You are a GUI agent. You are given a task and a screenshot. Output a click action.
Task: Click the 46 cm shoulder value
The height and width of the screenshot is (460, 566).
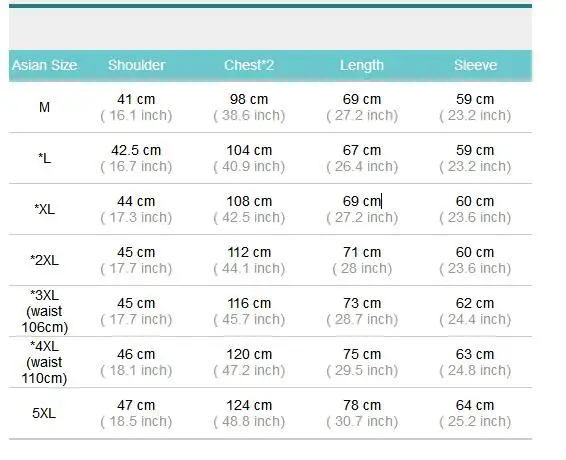[x=136, y=354]
